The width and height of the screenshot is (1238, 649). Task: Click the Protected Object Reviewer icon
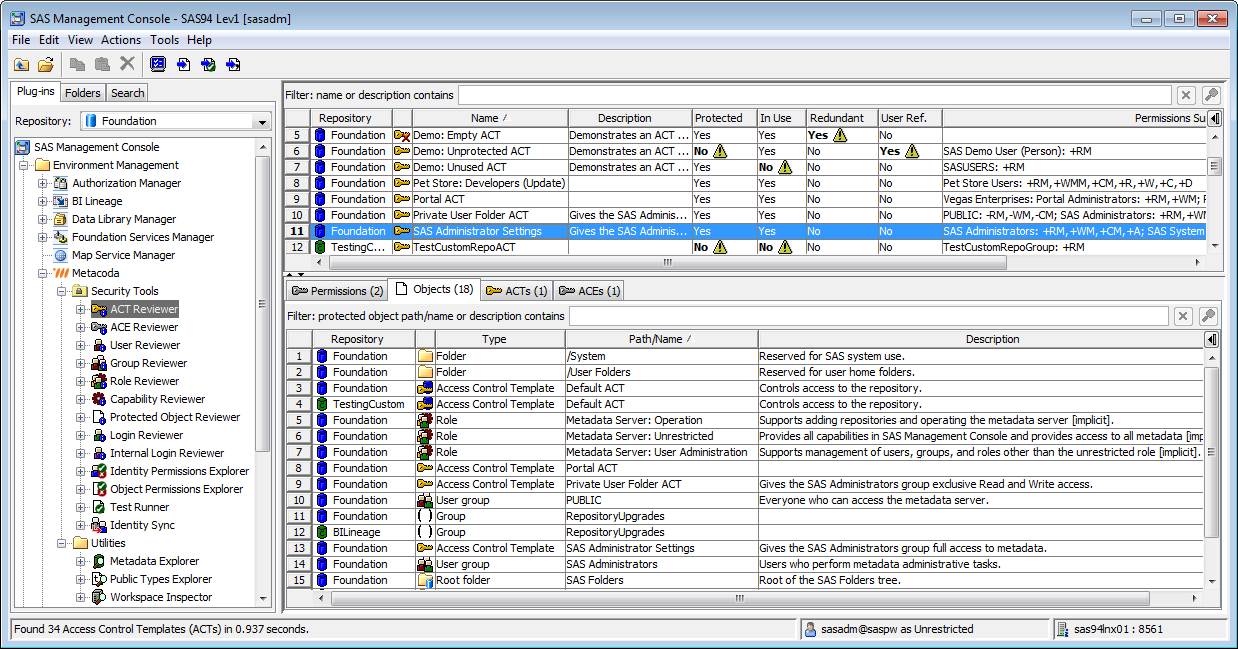pos(99,417)
